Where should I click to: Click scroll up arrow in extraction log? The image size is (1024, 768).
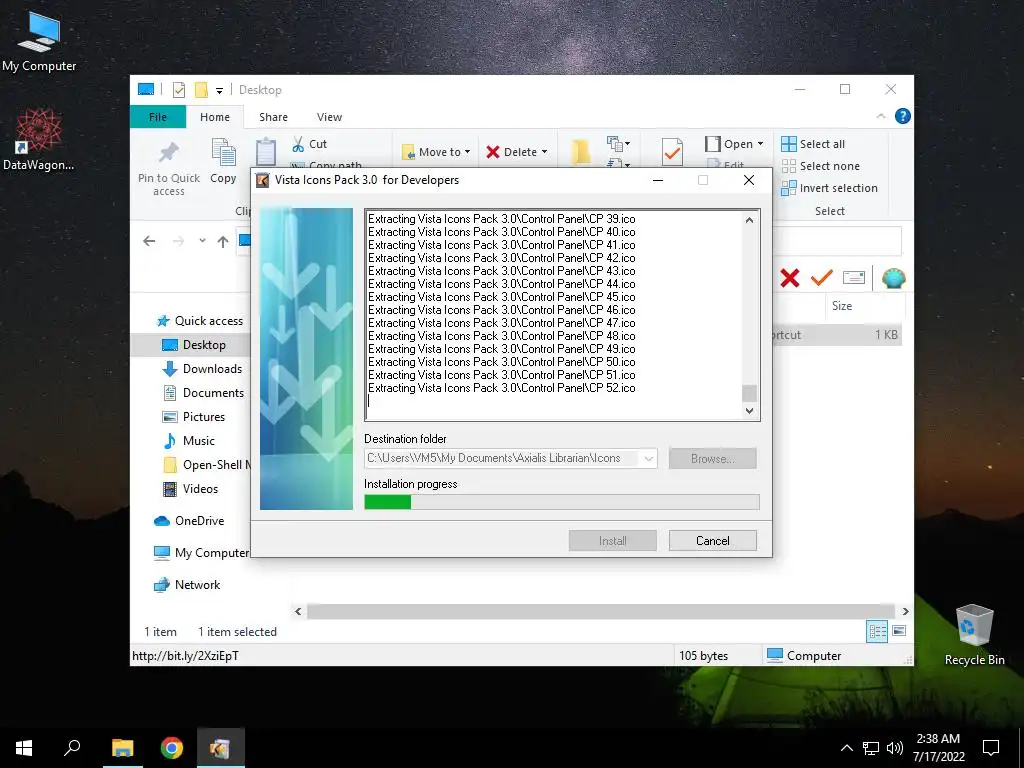[750, 221]
